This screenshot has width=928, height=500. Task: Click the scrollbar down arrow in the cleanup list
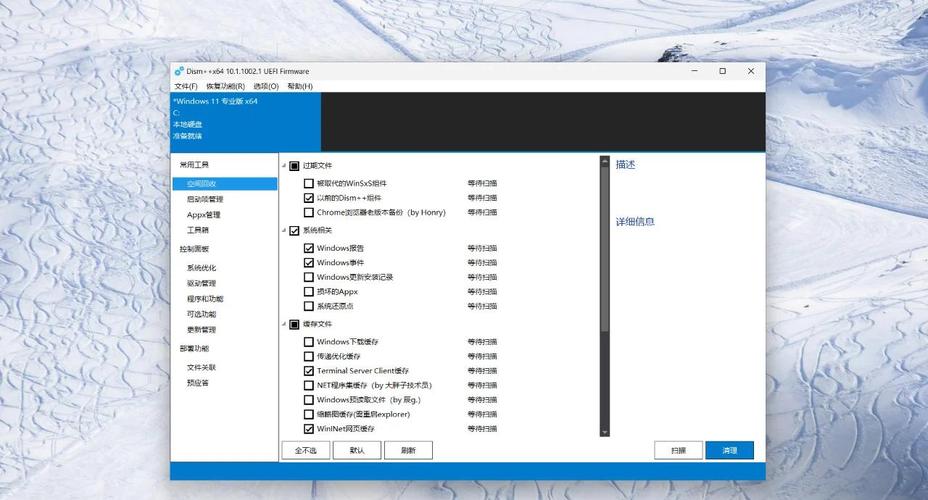(604, 432)
